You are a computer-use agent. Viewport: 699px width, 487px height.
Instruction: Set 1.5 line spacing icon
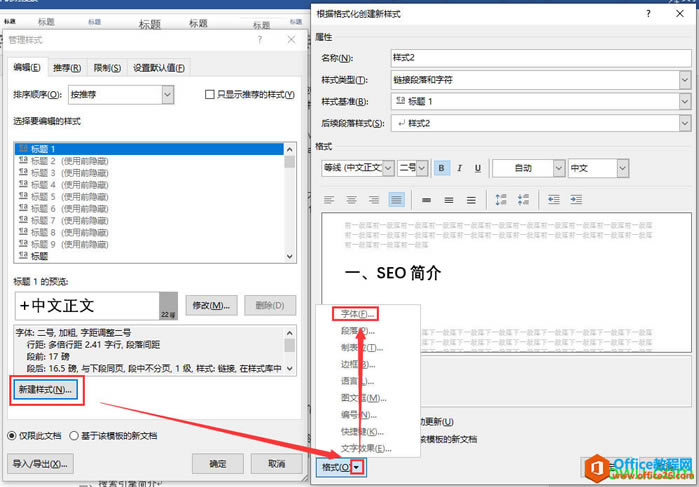[448, 200]
